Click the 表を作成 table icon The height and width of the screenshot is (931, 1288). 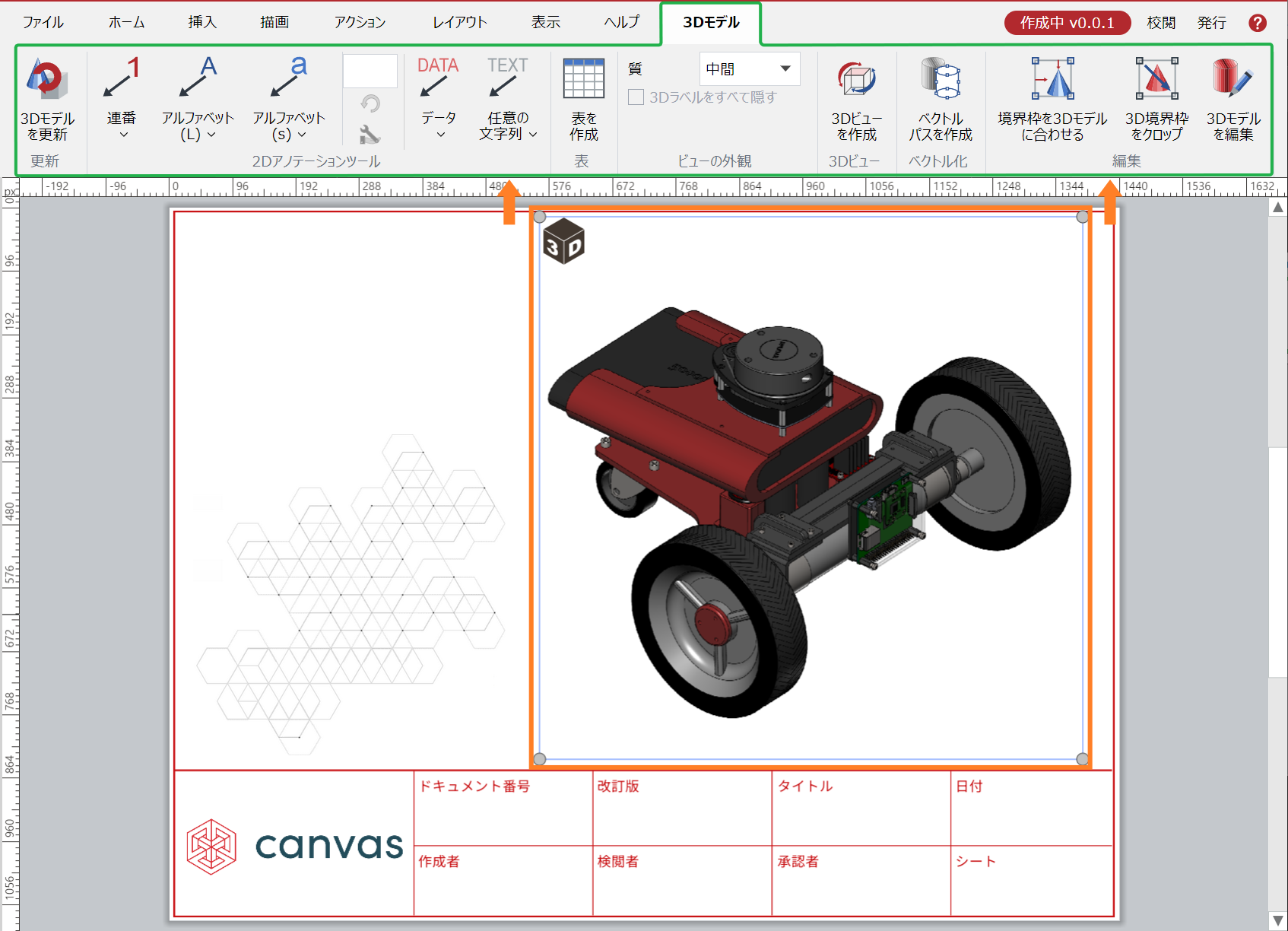pos(583,78)
